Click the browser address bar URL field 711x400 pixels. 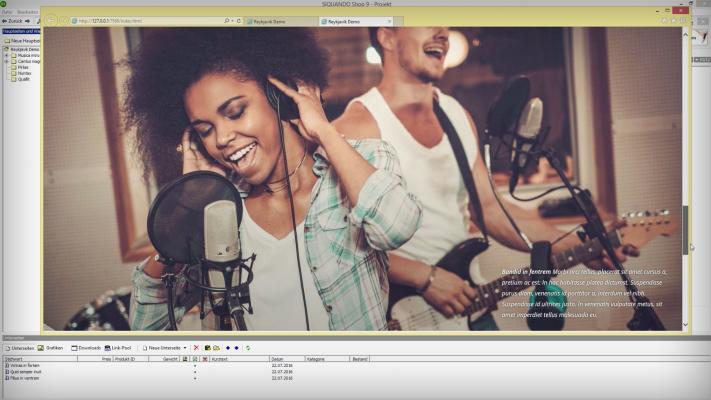click(x=150, y=20)
